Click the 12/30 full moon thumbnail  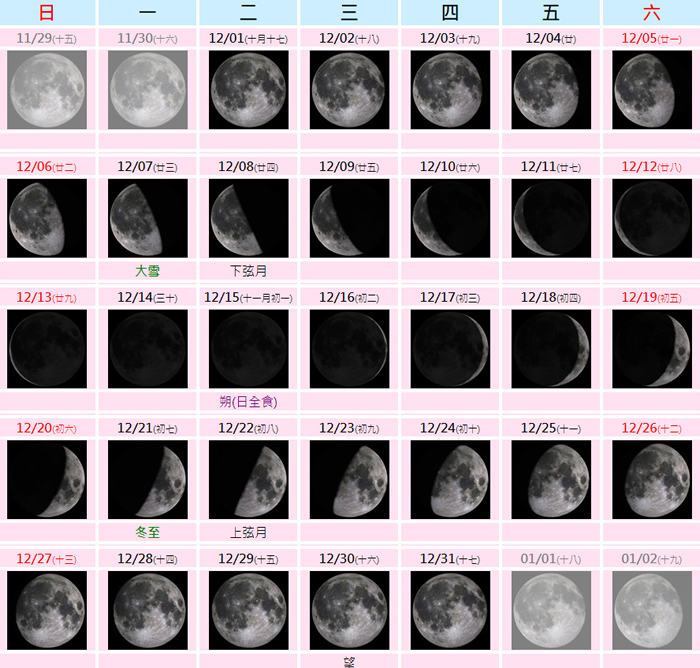click(349, 610)
